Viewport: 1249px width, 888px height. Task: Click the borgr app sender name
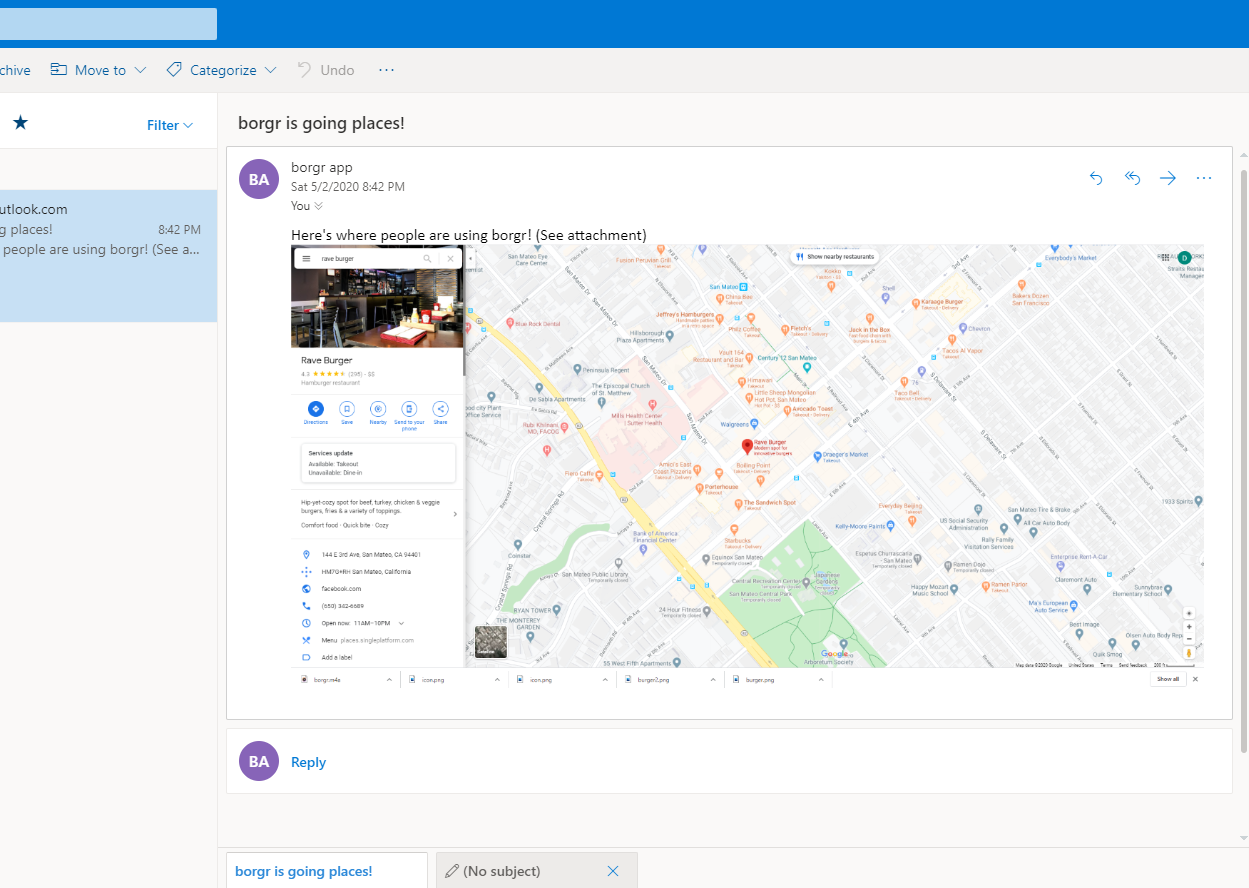pyautogui.click(x=321, y=167)
